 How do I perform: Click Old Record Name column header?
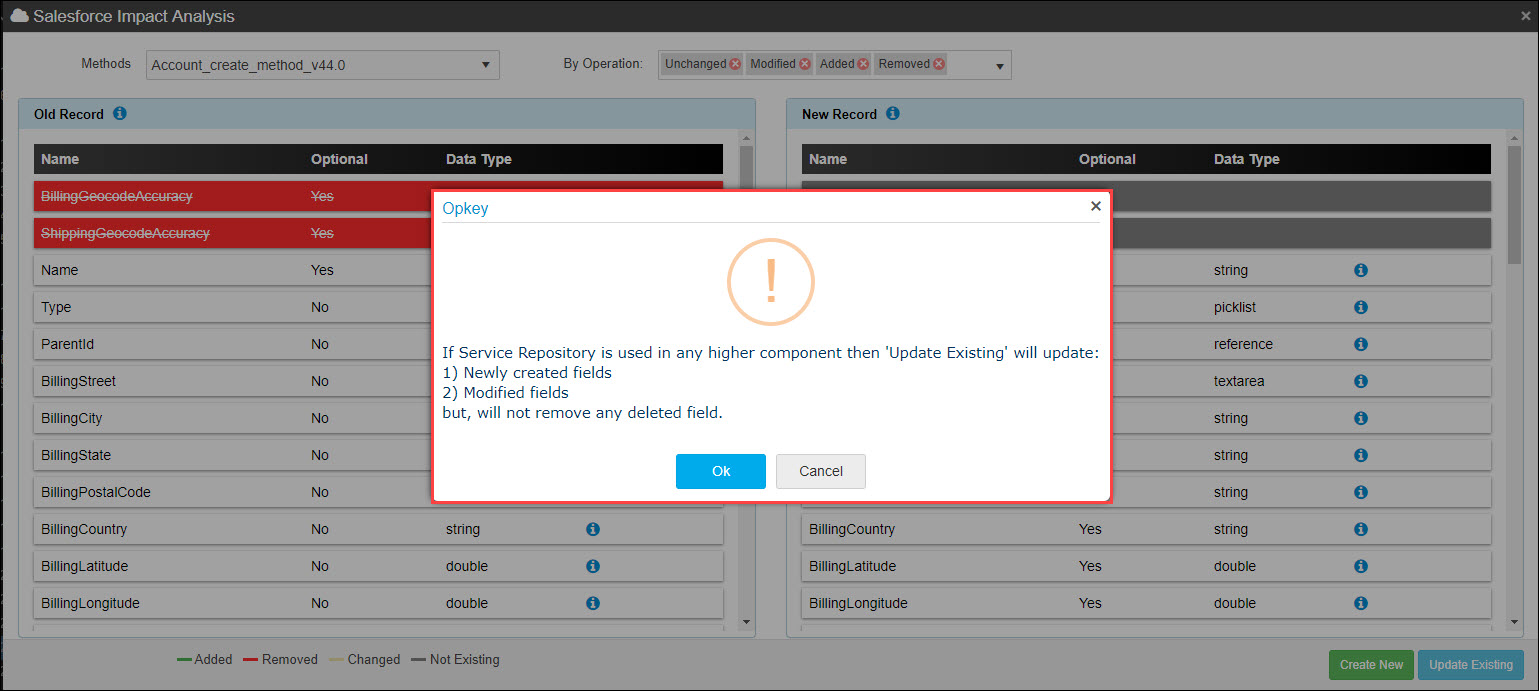click(60, 159)
